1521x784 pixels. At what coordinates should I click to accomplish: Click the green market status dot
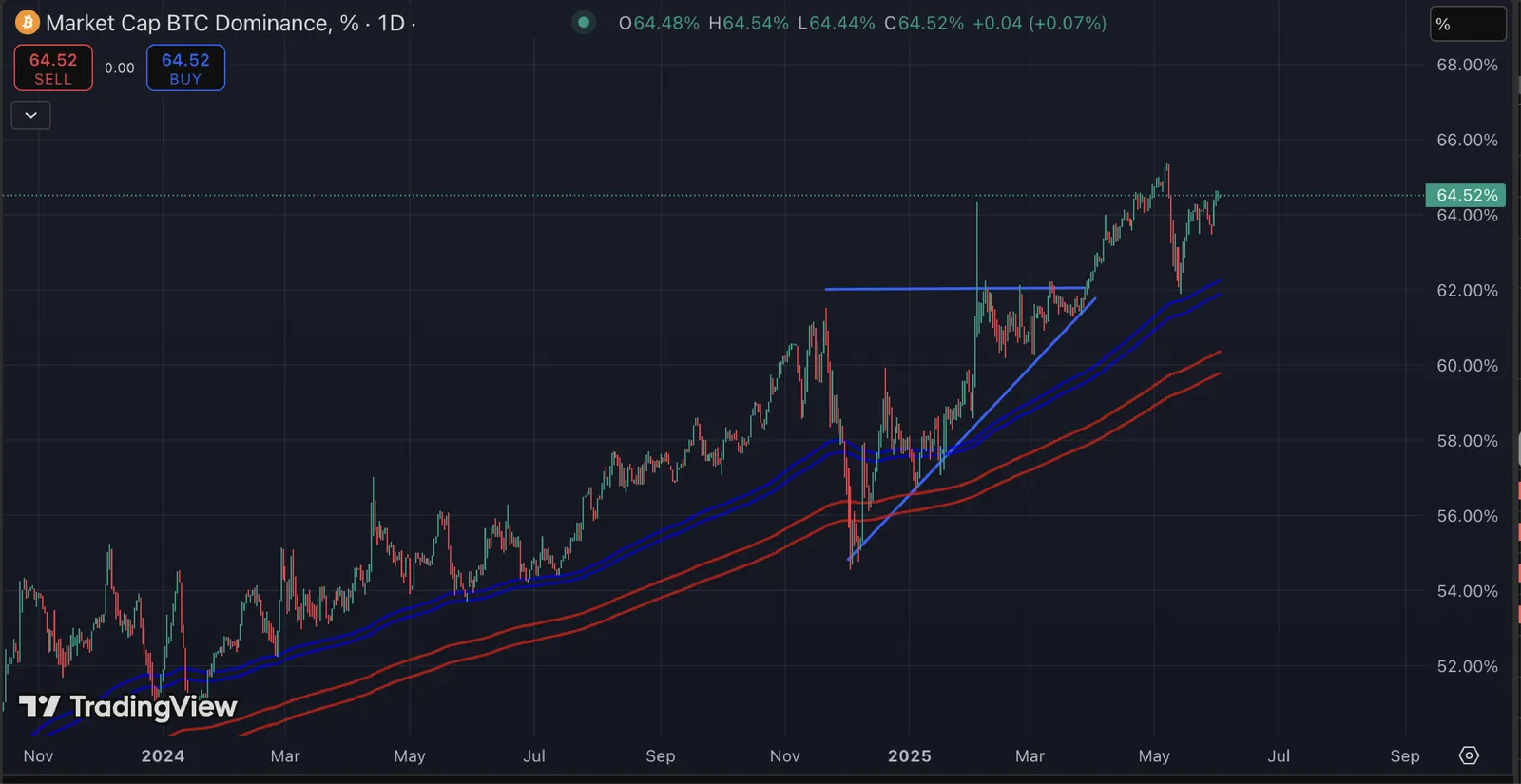tap(584, 23)
